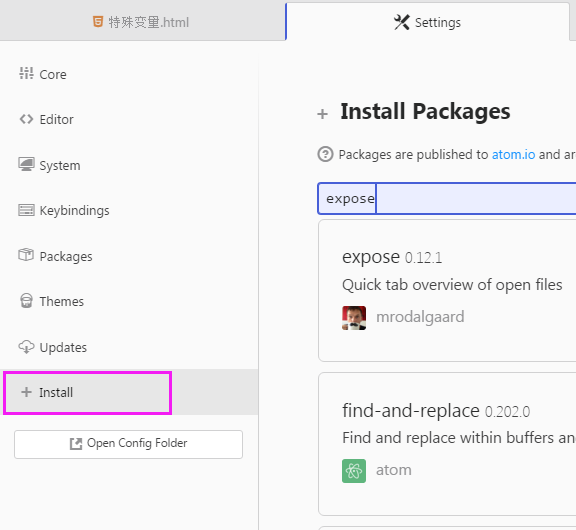The width and height of the screenshot is (576, 530).
Task: Open the mrodalgaard author link
Action: [x=420, y=317]
